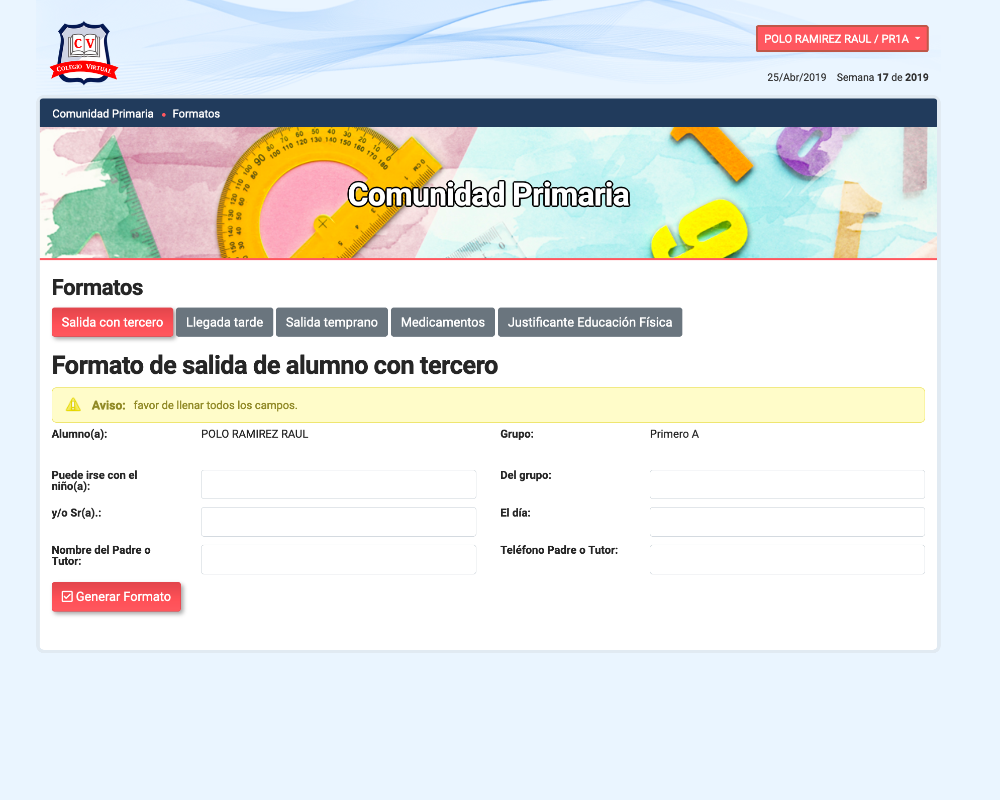The image size is (1000, 800).
Task: Click the Comunidad Primaria banner image
Action: point(488,194)
